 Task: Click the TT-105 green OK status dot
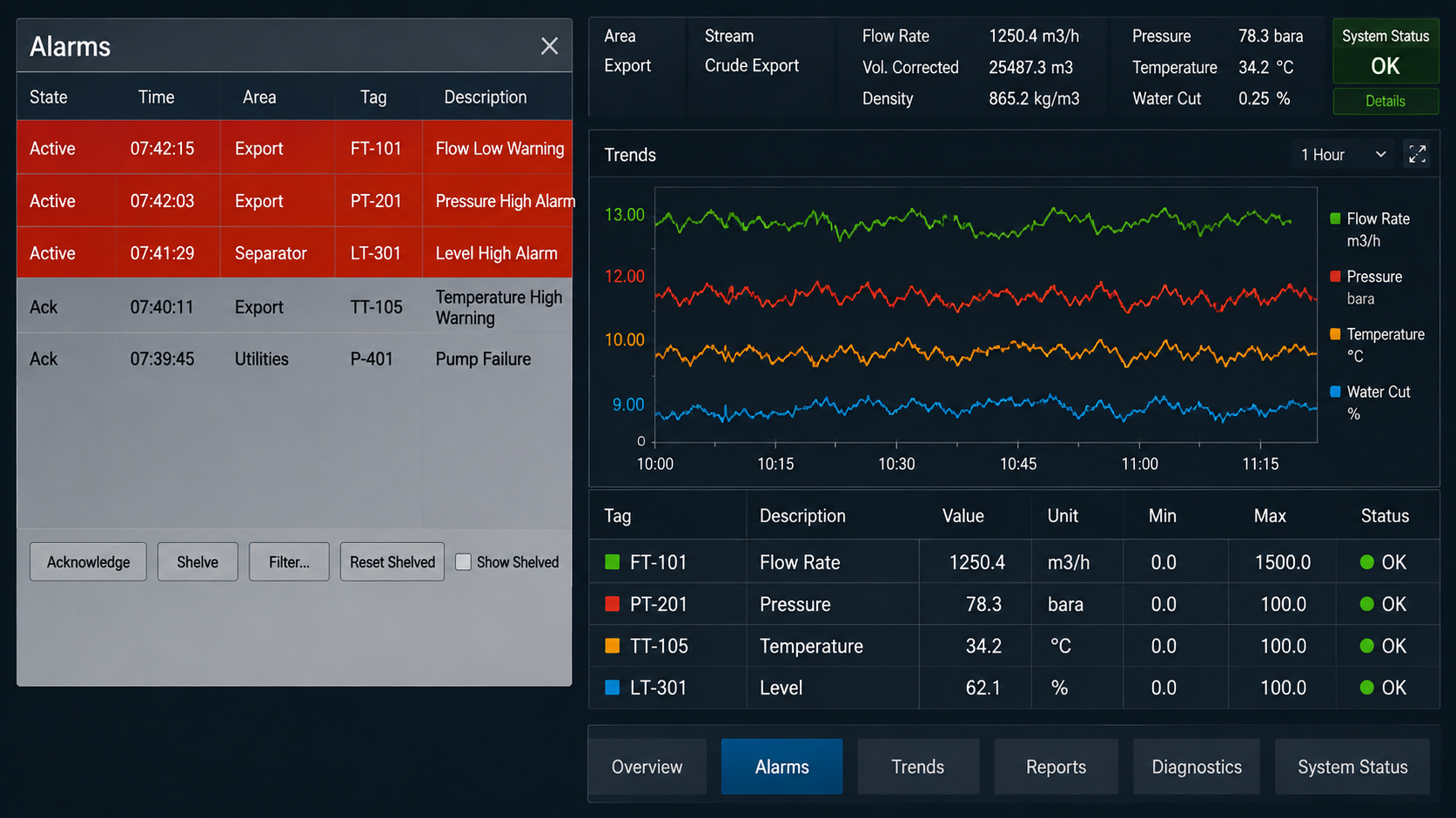(x=1366, y=646)
